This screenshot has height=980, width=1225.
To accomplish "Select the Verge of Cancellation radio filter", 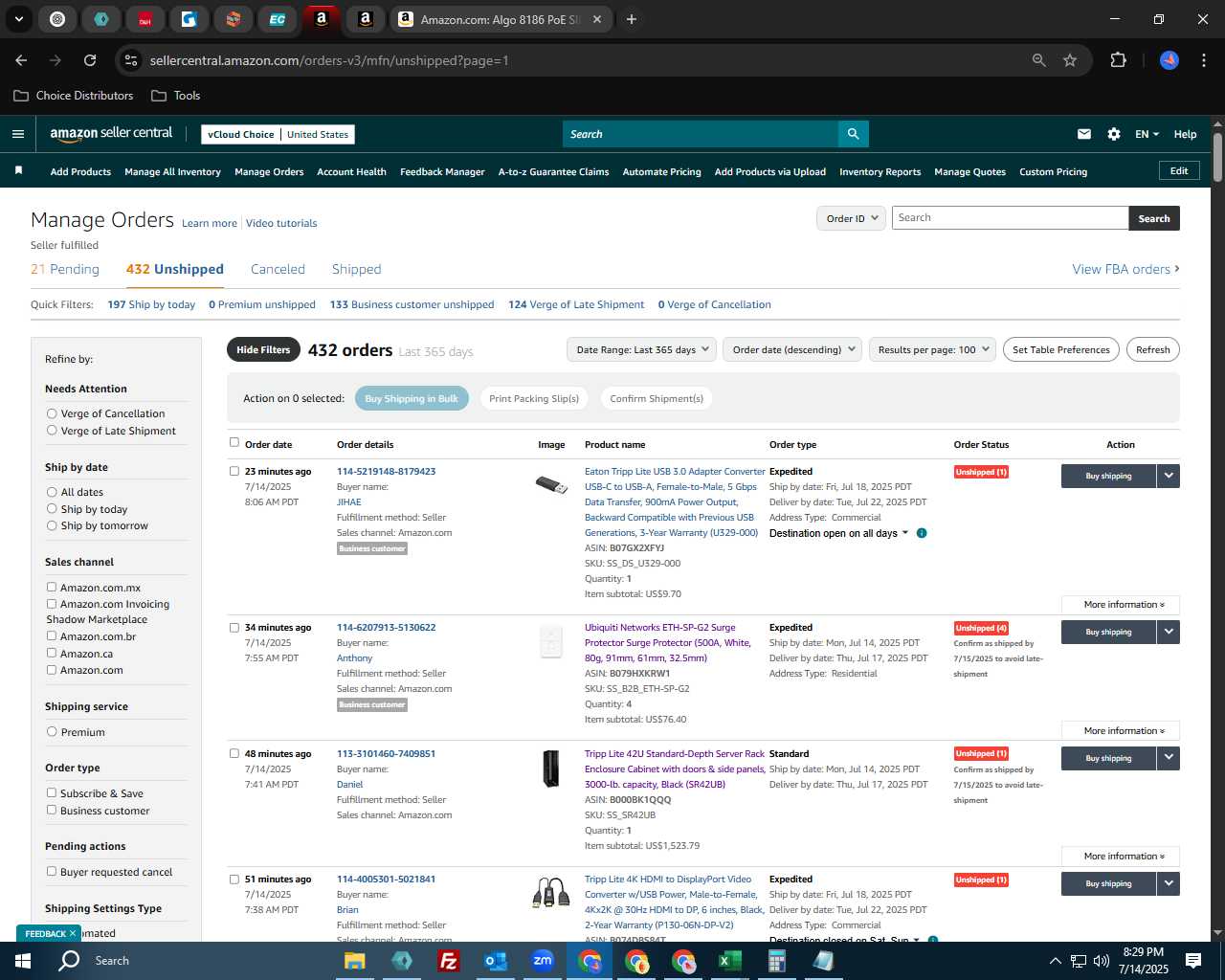I will click(x=52, y=413).
